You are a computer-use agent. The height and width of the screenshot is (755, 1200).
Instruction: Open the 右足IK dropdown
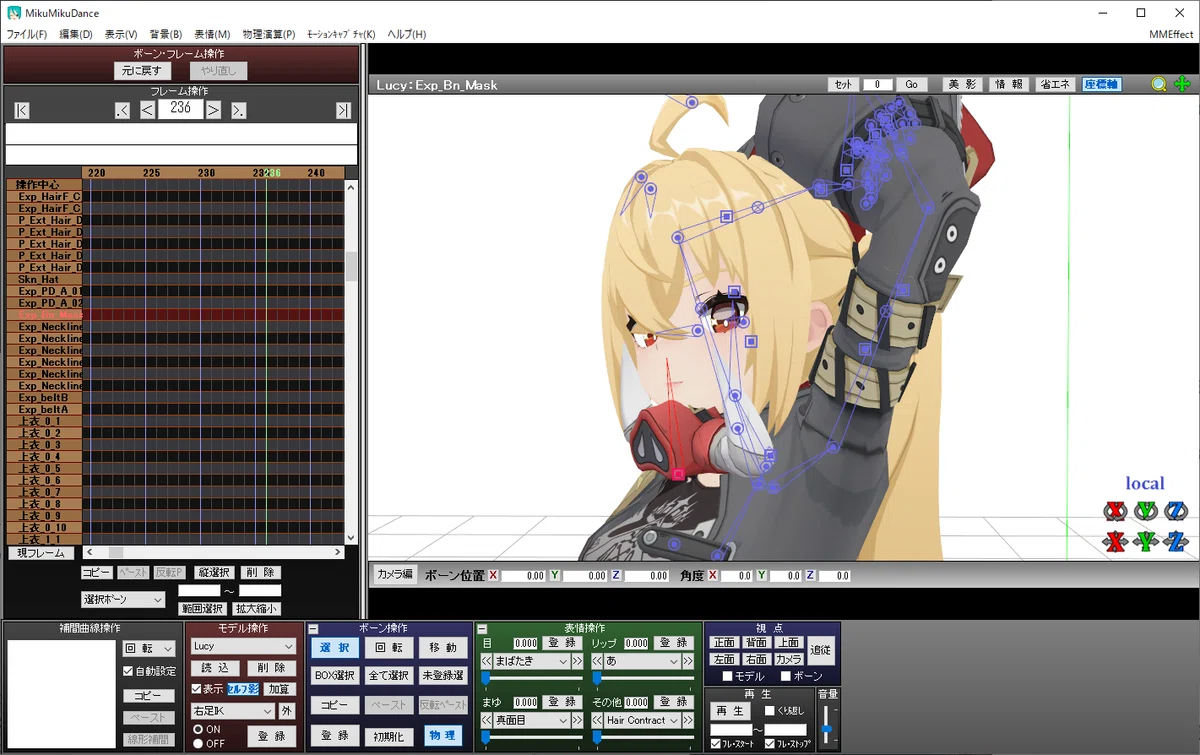pos(232,711)
